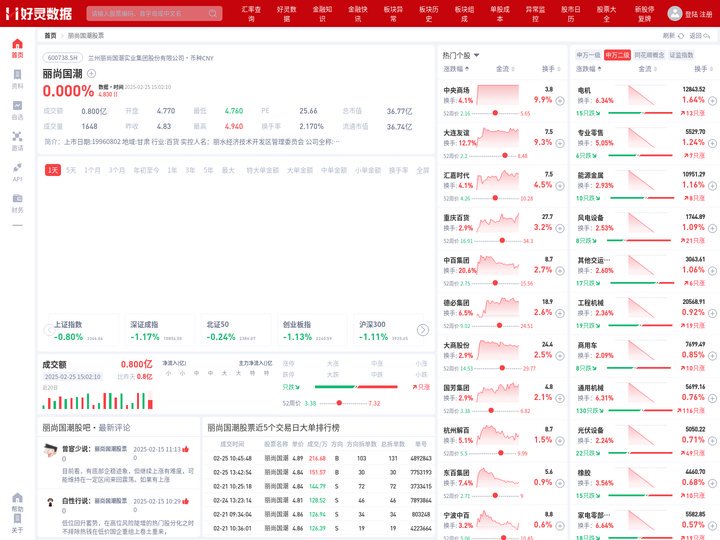Switch to the 证监指数 tab

[x=681, y=55]
